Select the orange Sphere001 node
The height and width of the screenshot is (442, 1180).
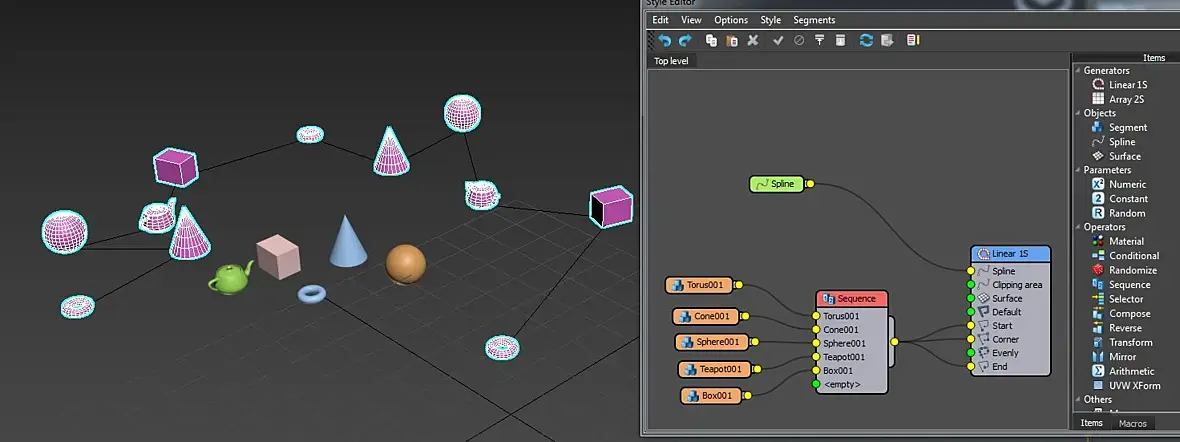tap(712, 343)
